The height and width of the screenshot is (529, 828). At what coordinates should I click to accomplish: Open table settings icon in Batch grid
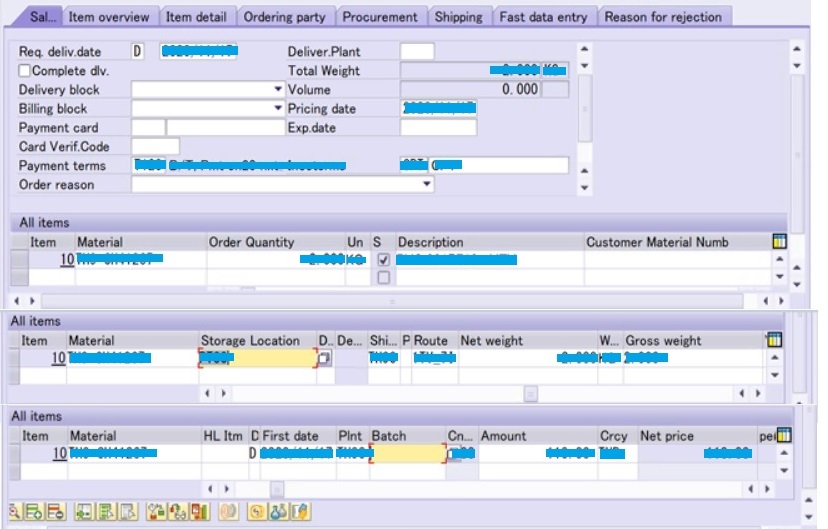coord(784,436)
